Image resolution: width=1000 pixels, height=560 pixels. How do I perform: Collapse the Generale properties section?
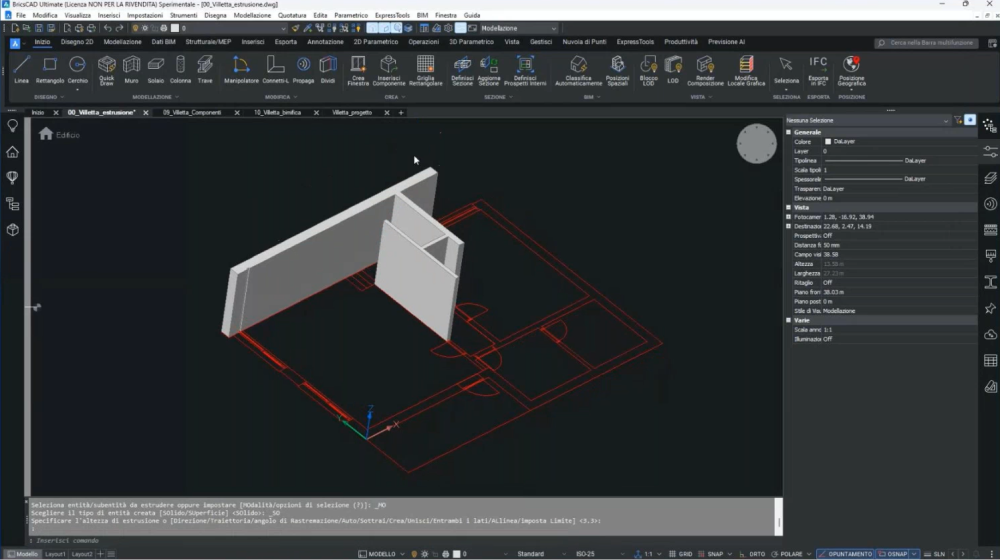tap(788, 132)
